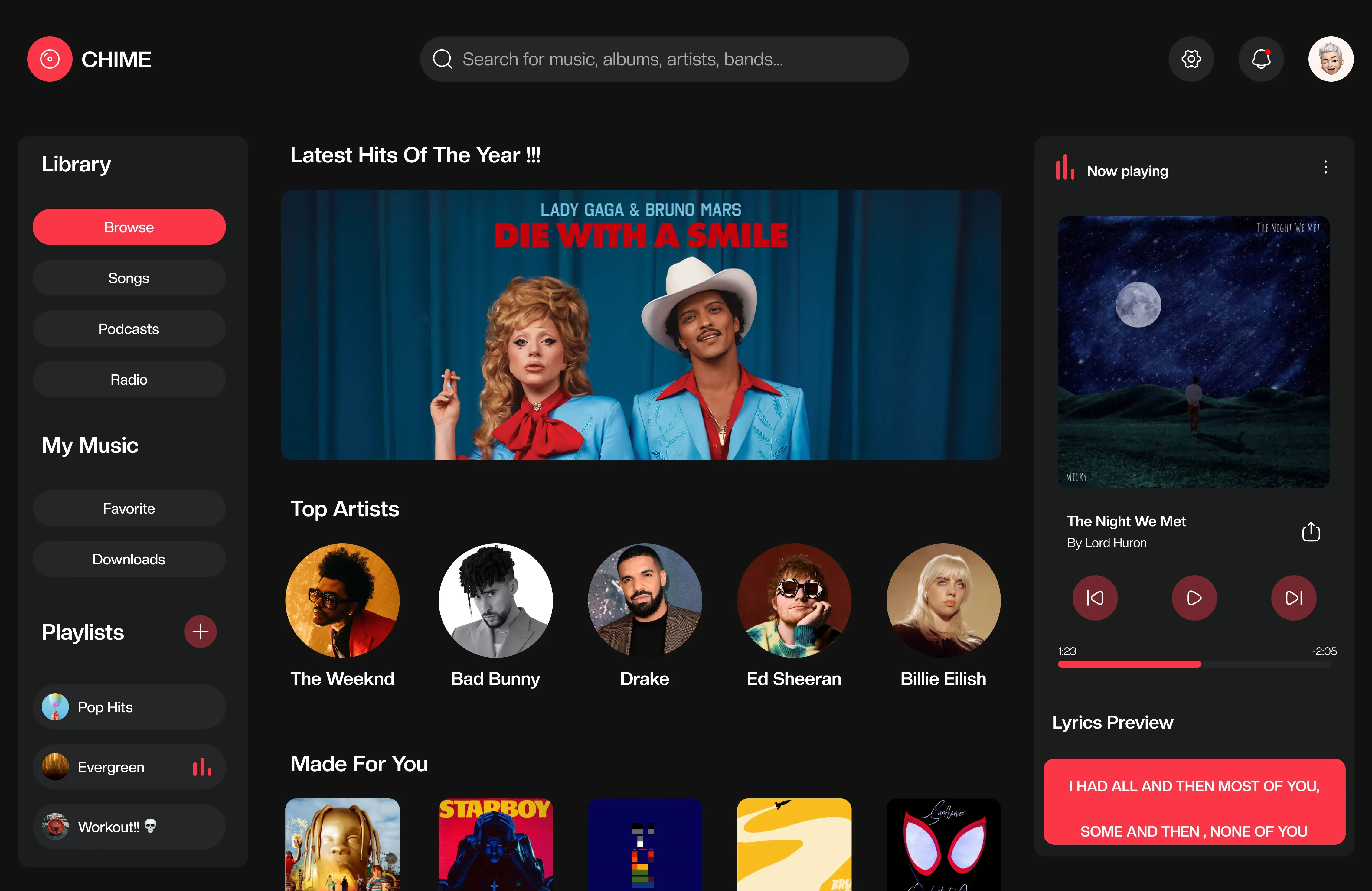
Task: Open Downloads in My Music
Action: (x=129, y=559)
